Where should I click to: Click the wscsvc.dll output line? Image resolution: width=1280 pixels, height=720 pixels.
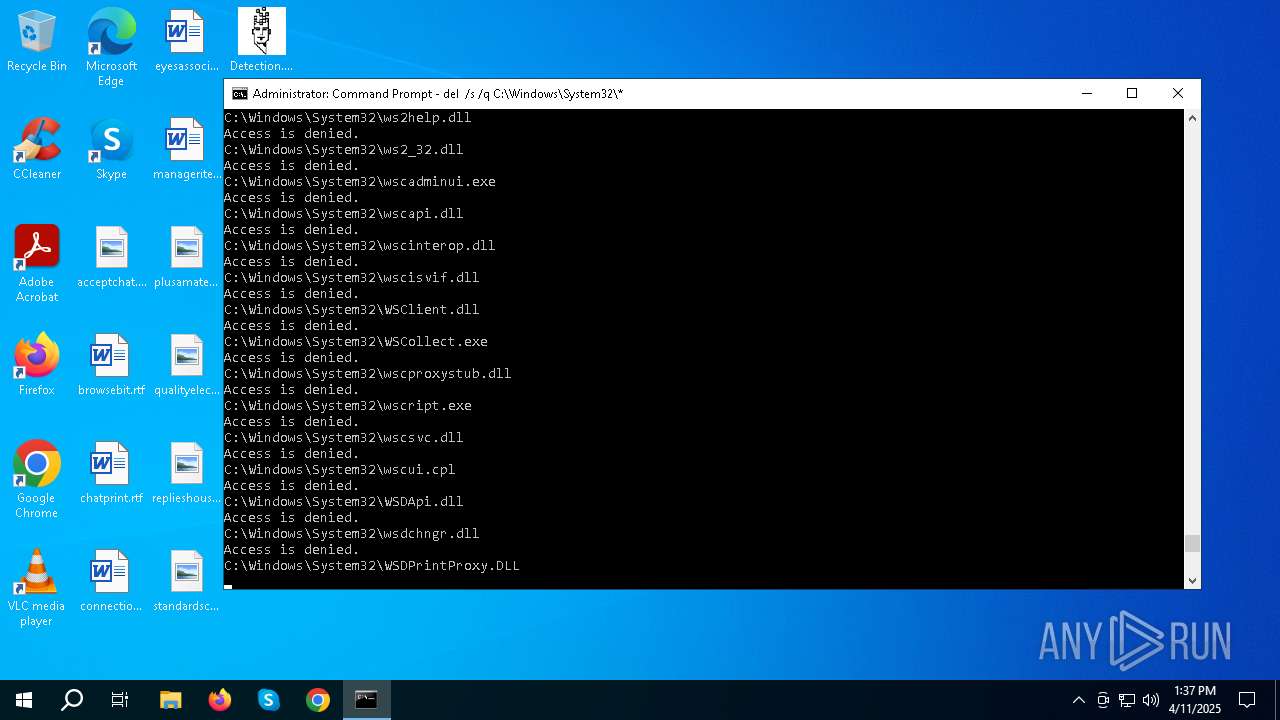click(344, 438)
